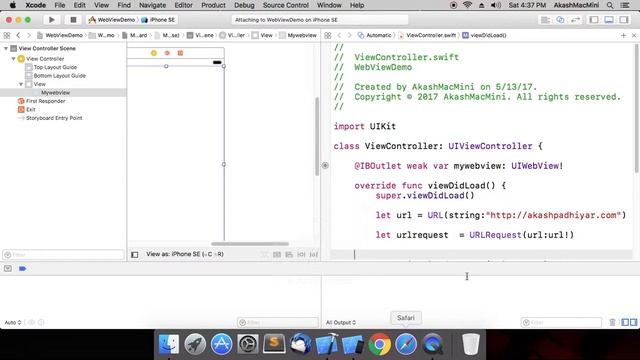The height and width of the screenshot is (360, 640).
Task: Toggle the debug area panel
Action: coord(609,20)
